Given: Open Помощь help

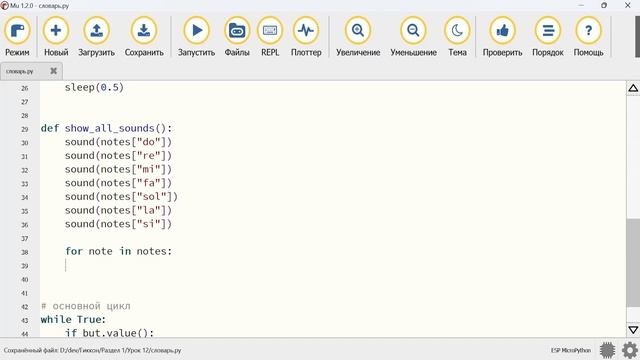Looking at the screenshot, I should click(x=588, y=36).
